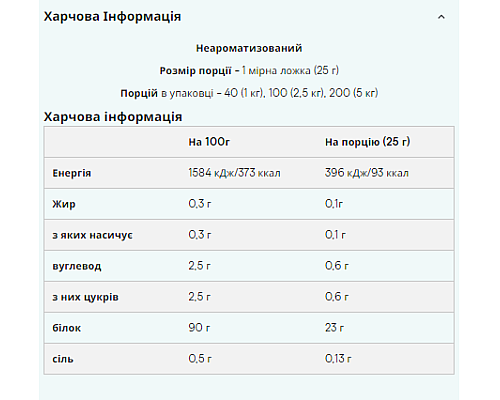This screenshot has height=400, width=500.
Task: Click the з яких насичує row label
Action: [92, 235]
